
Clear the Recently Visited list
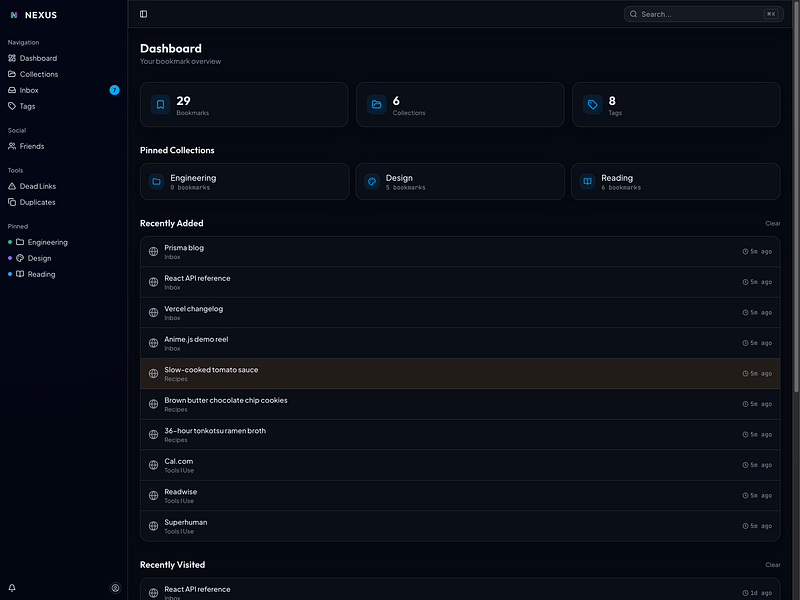click(772, 565)
